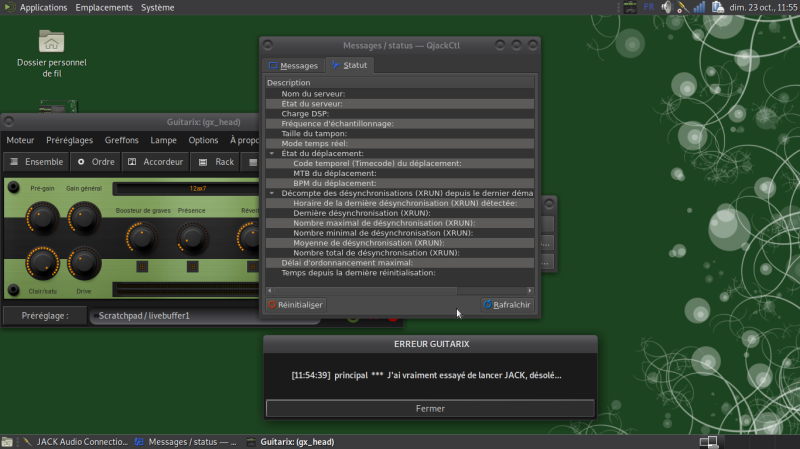Switch to the Messages tab in QjackCtl
This screenshot has height=449, width=800.
click(x=293, y=65)
